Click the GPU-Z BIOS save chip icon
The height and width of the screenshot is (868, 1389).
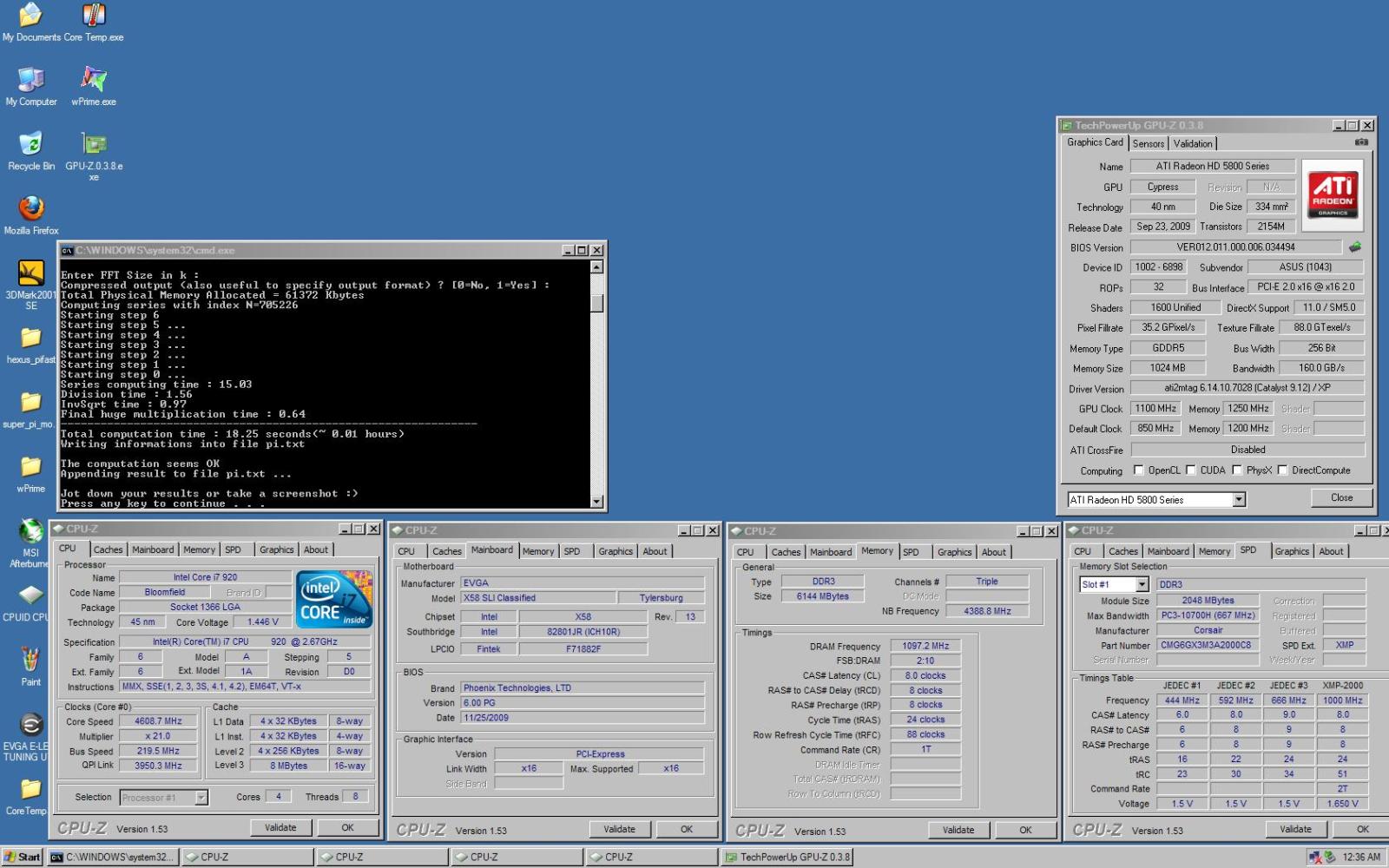pyautogui.click(x=1354, y=247)
